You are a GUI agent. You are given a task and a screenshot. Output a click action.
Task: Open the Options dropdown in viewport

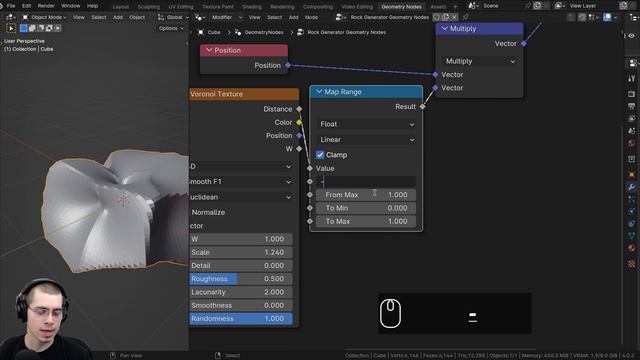171,28
